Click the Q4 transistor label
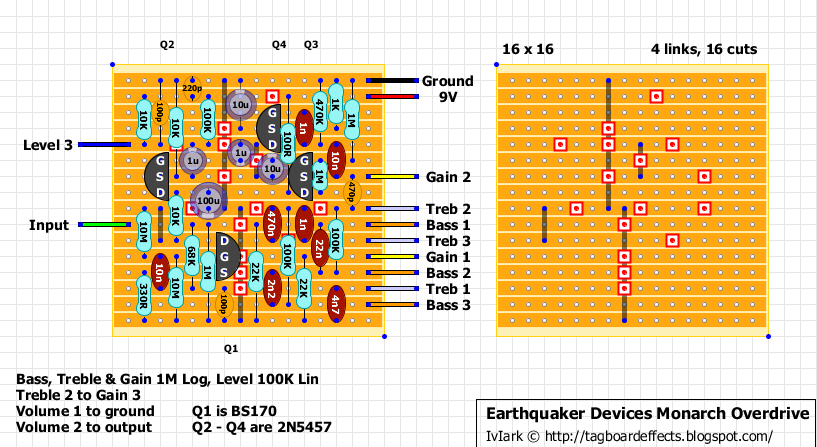 point(279,45)
